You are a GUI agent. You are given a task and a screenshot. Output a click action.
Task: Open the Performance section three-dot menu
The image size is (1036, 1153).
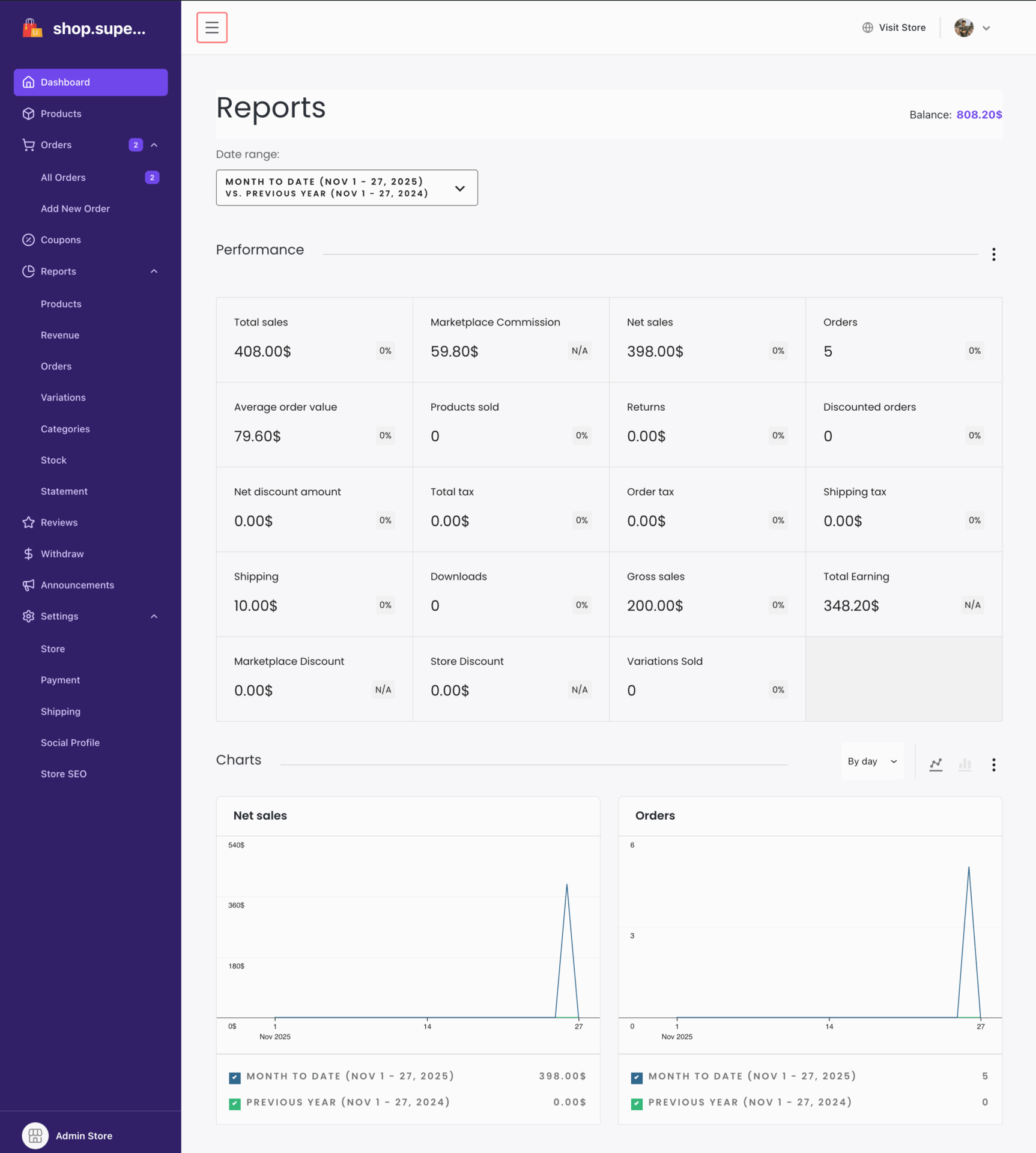pos(994,255)
